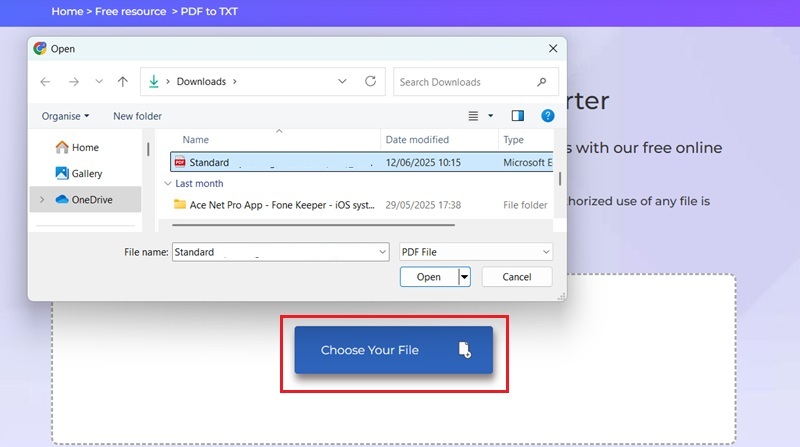This screenshot has width=800, height=447.
Task: Collapse the Last month group
Action: click(167, 184)
